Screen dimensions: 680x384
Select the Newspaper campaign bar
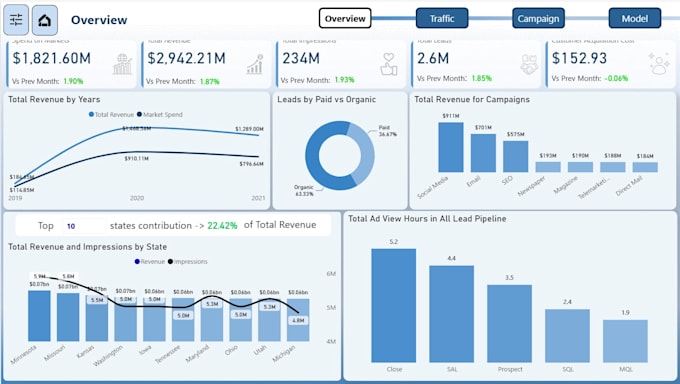click(x=548, y=167)
